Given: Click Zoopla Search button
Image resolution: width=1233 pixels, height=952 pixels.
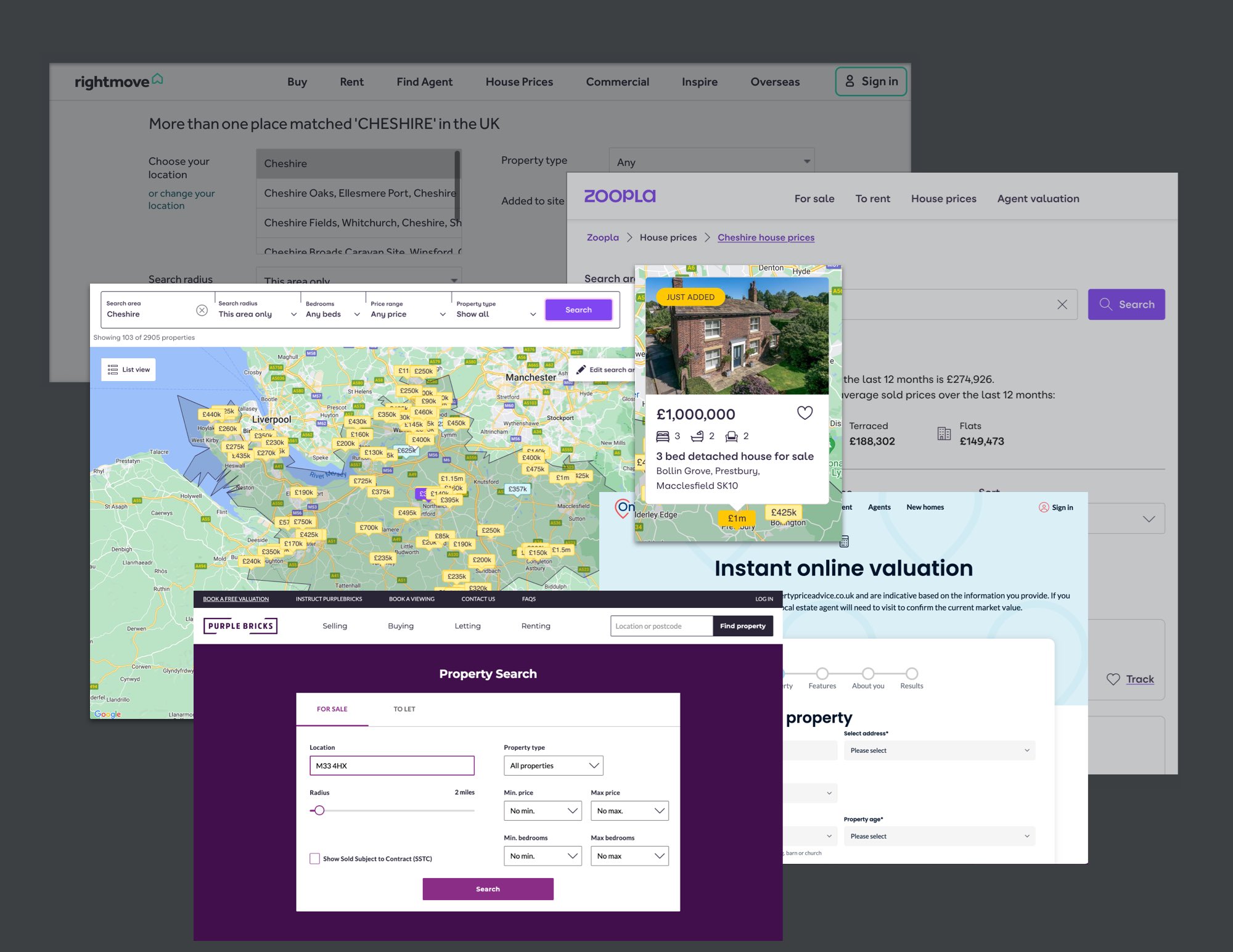Looking at the screenshot, I should pos(1126,305).
